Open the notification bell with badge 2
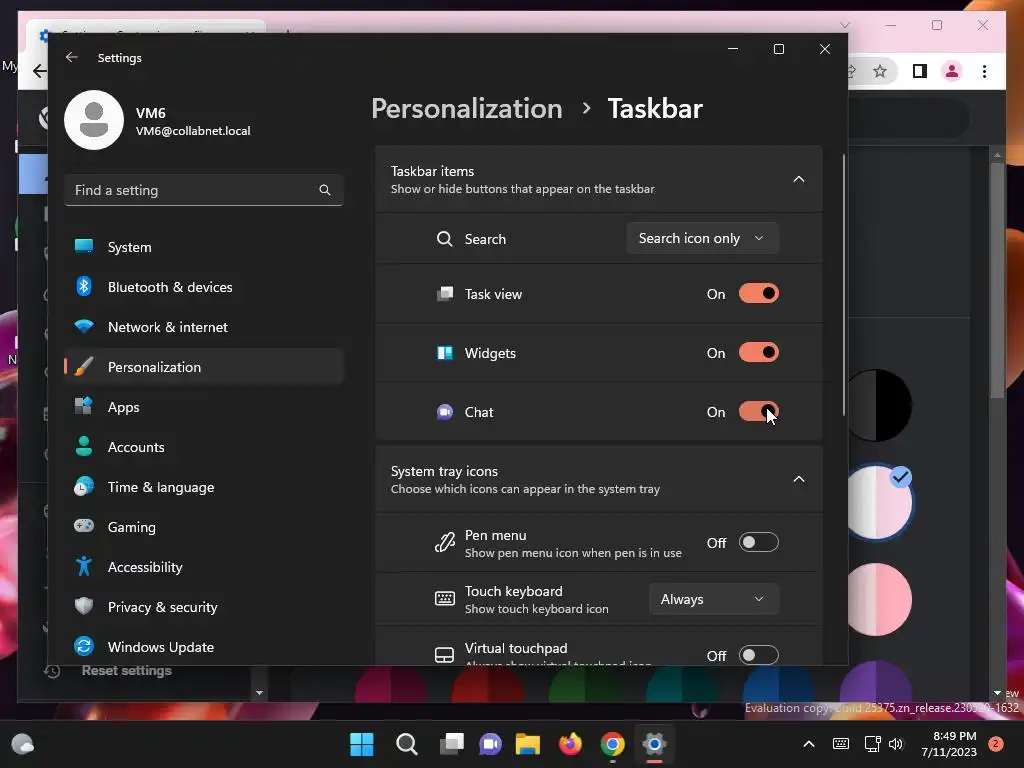Image resolution: width=1024 pixels, height=768 pixels. (996, 744)
